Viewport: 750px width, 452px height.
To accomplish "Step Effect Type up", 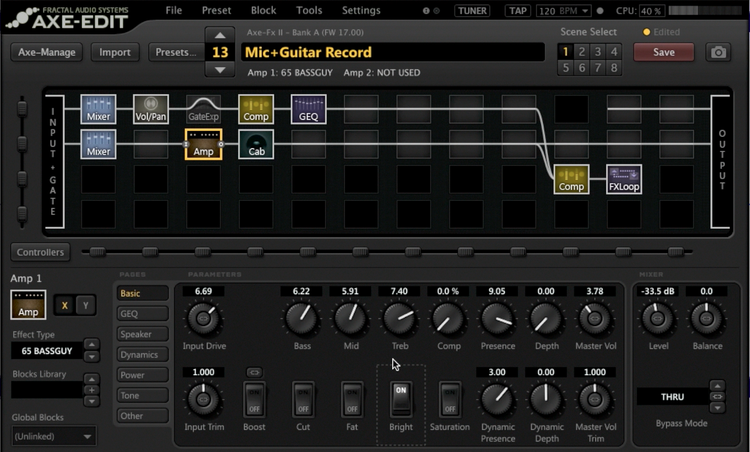I will coord(91,344).
